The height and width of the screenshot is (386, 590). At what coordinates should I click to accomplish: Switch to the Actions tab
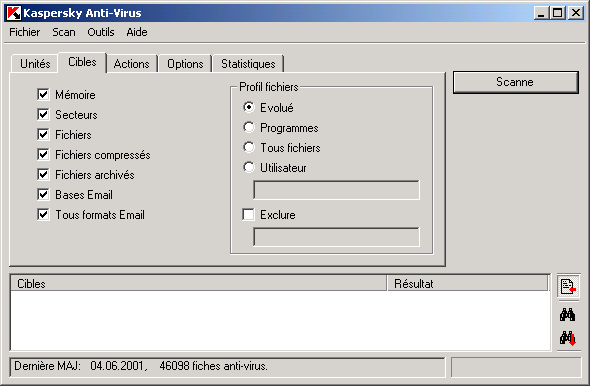tap(132, 64)
